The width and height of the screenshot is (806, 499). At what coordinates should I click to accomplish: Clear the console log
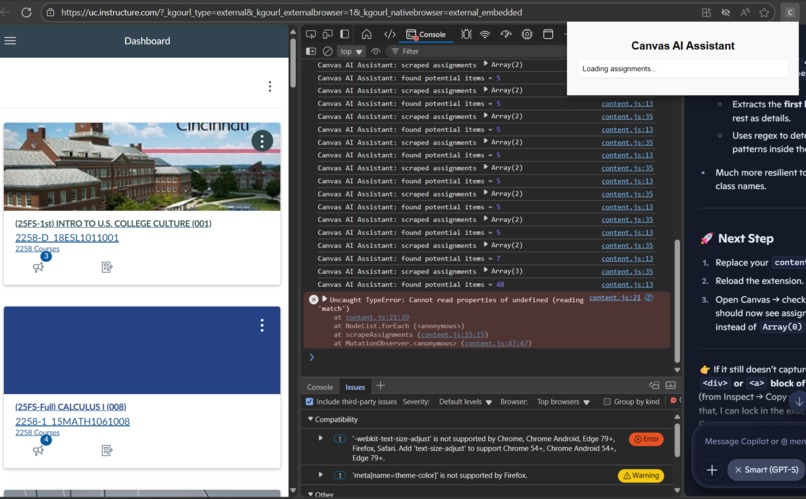[x=327, y=51]
